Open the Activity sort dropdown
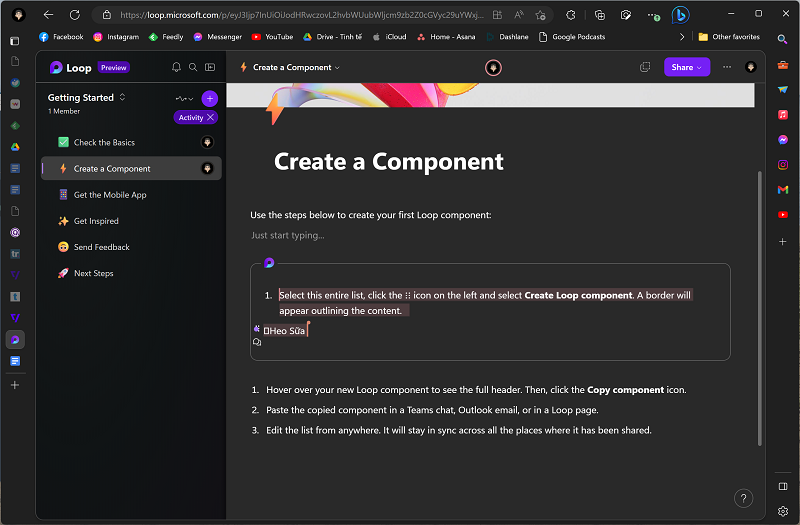Screen dimensions: 800x525 pos(184,99)
